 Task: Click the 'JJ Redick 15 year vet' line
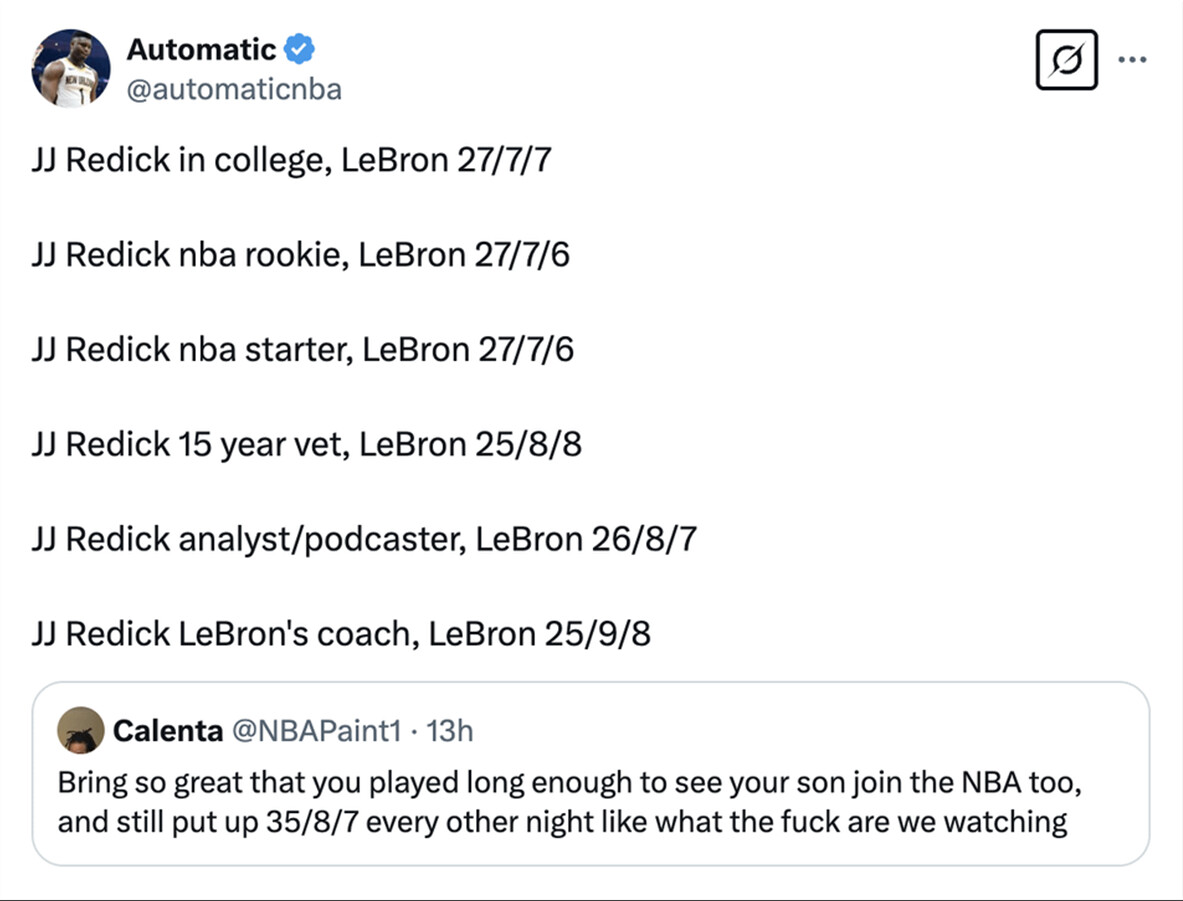tap(306, 444)
